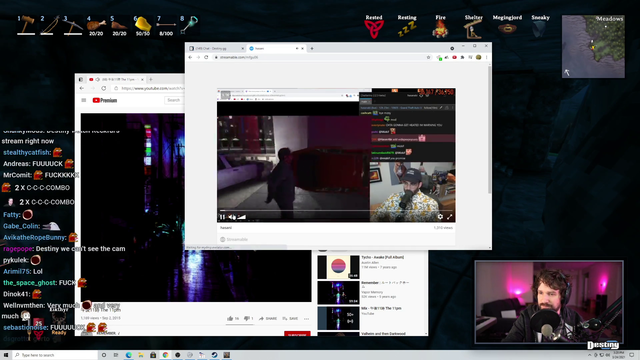Select the 8/100 arrows in slot 7
640x360 pixels.
click(x=166, y=25)
